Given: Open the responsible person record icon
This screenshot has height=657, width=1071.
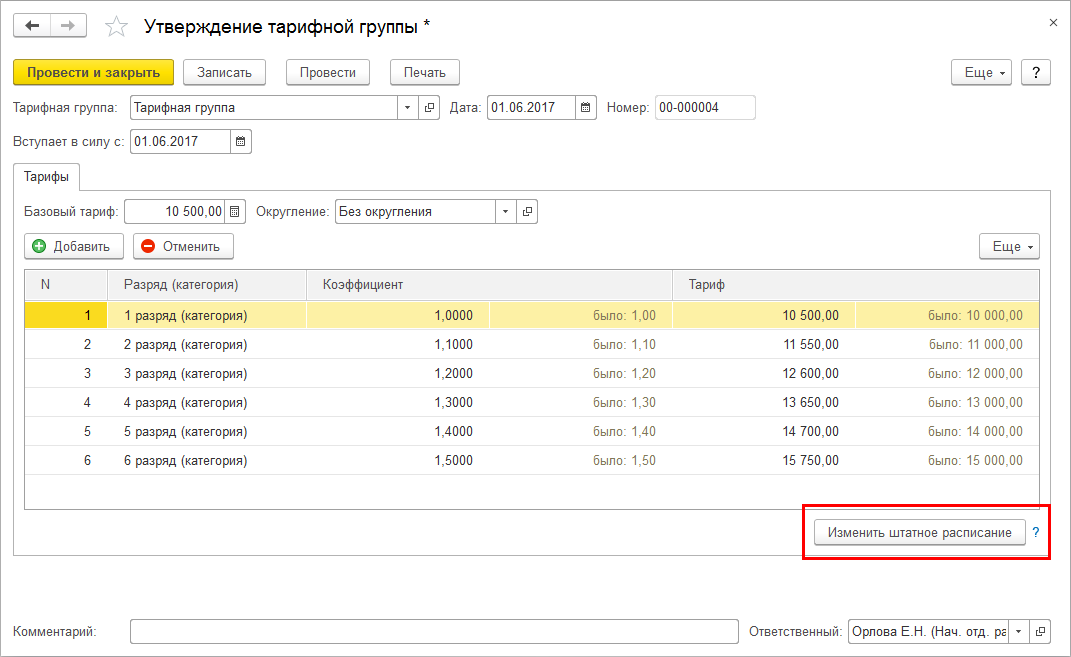Looking at the screenshot, I should pos(1040,632).
